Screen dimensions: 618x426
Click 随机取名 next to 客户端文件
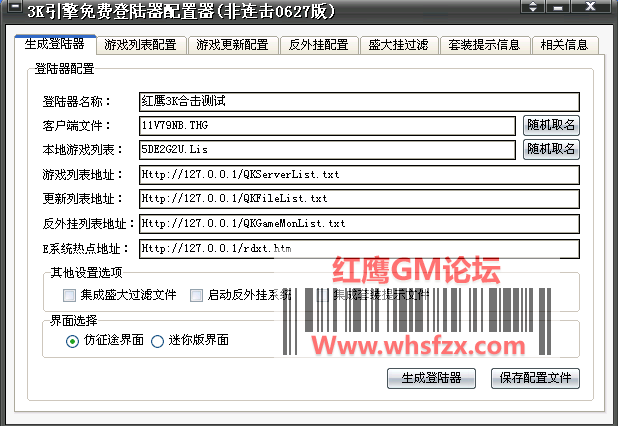coord(552,126)
